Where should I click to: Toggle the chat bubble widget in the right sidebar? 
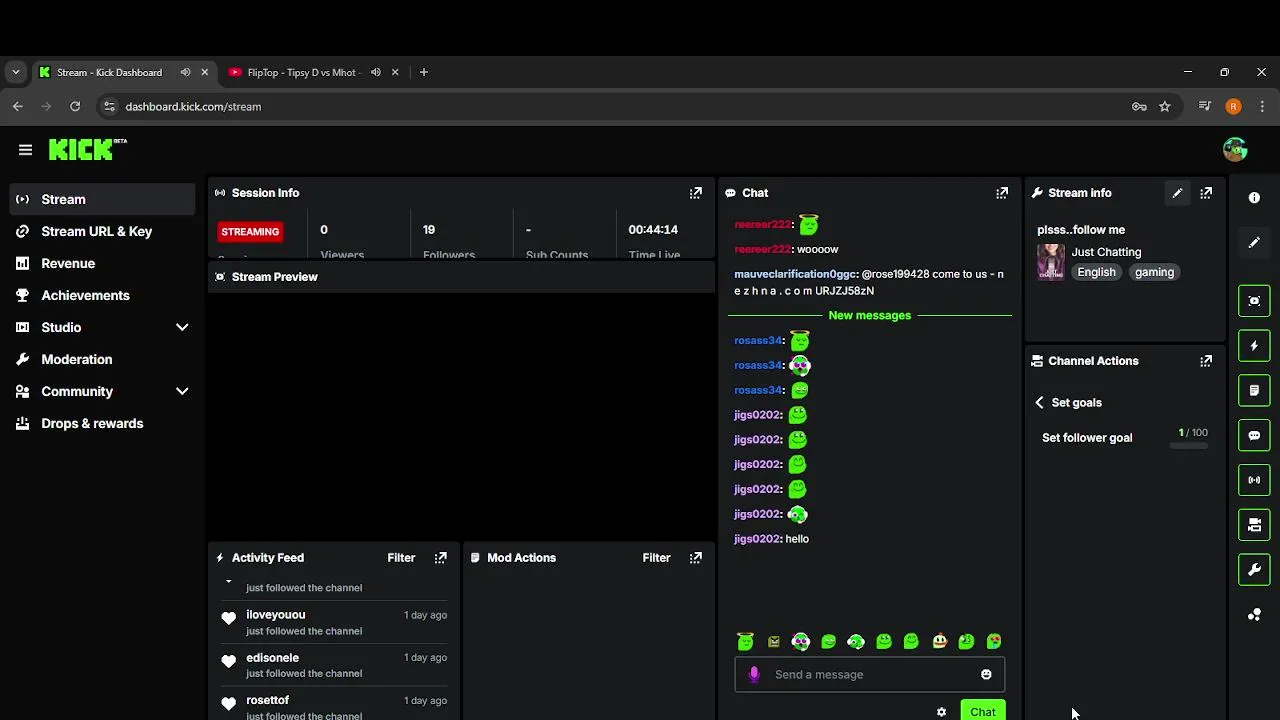tap(1254, 435)
